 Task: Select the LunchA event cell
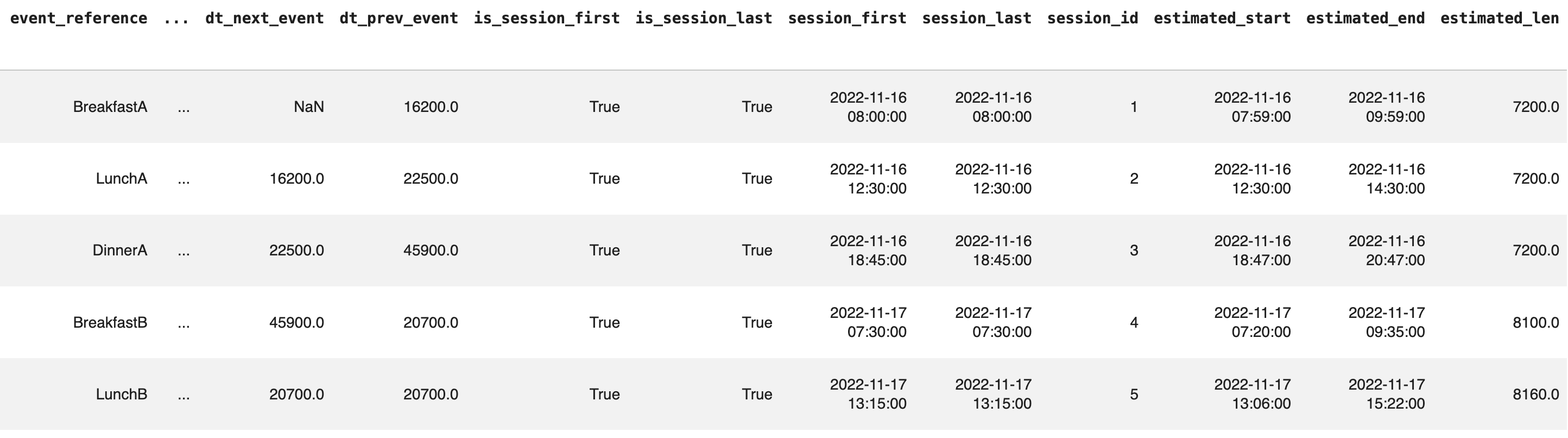pyautogui.click(x=121, y=178)
